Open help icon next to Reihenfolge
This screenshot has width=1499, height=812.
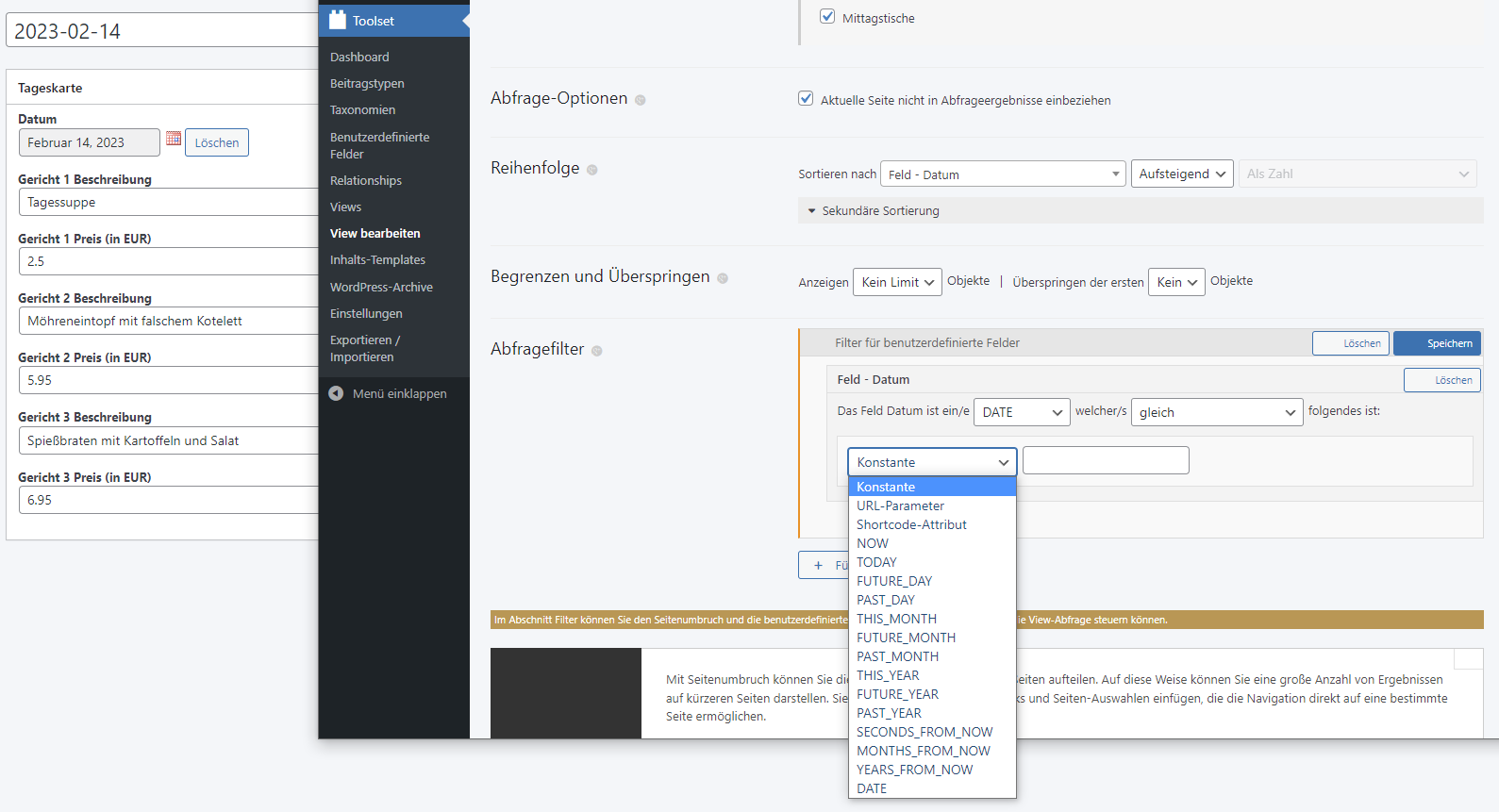592,170
